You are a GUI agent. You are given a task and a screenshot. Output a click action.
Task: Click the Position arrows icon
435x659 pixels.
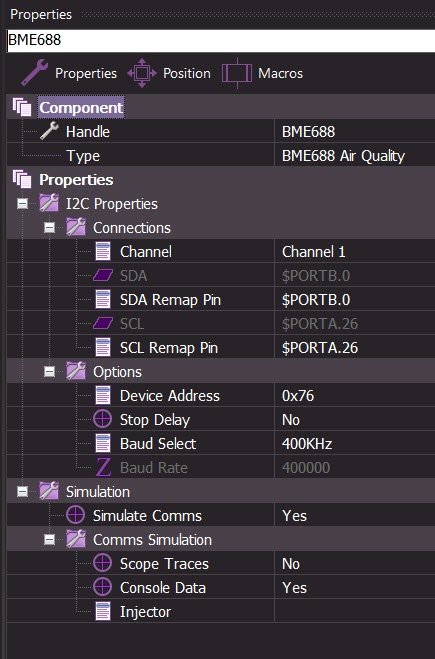tap(142, 73)
